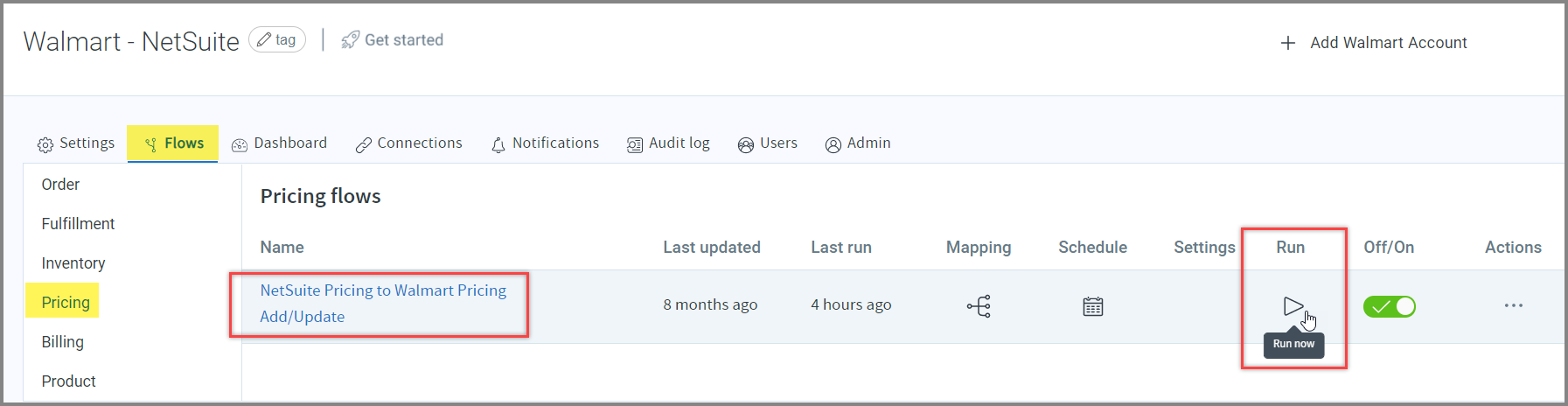Select the Flows tab

coord(173,143)
